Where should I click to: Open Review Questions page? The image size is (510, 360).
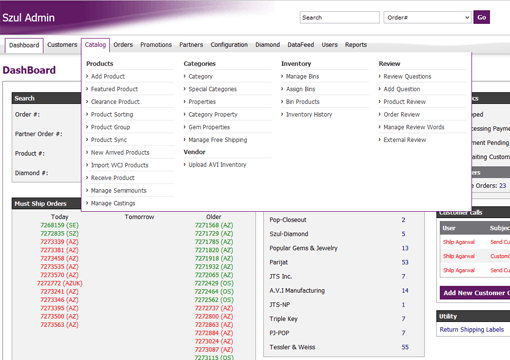(407, 76)
